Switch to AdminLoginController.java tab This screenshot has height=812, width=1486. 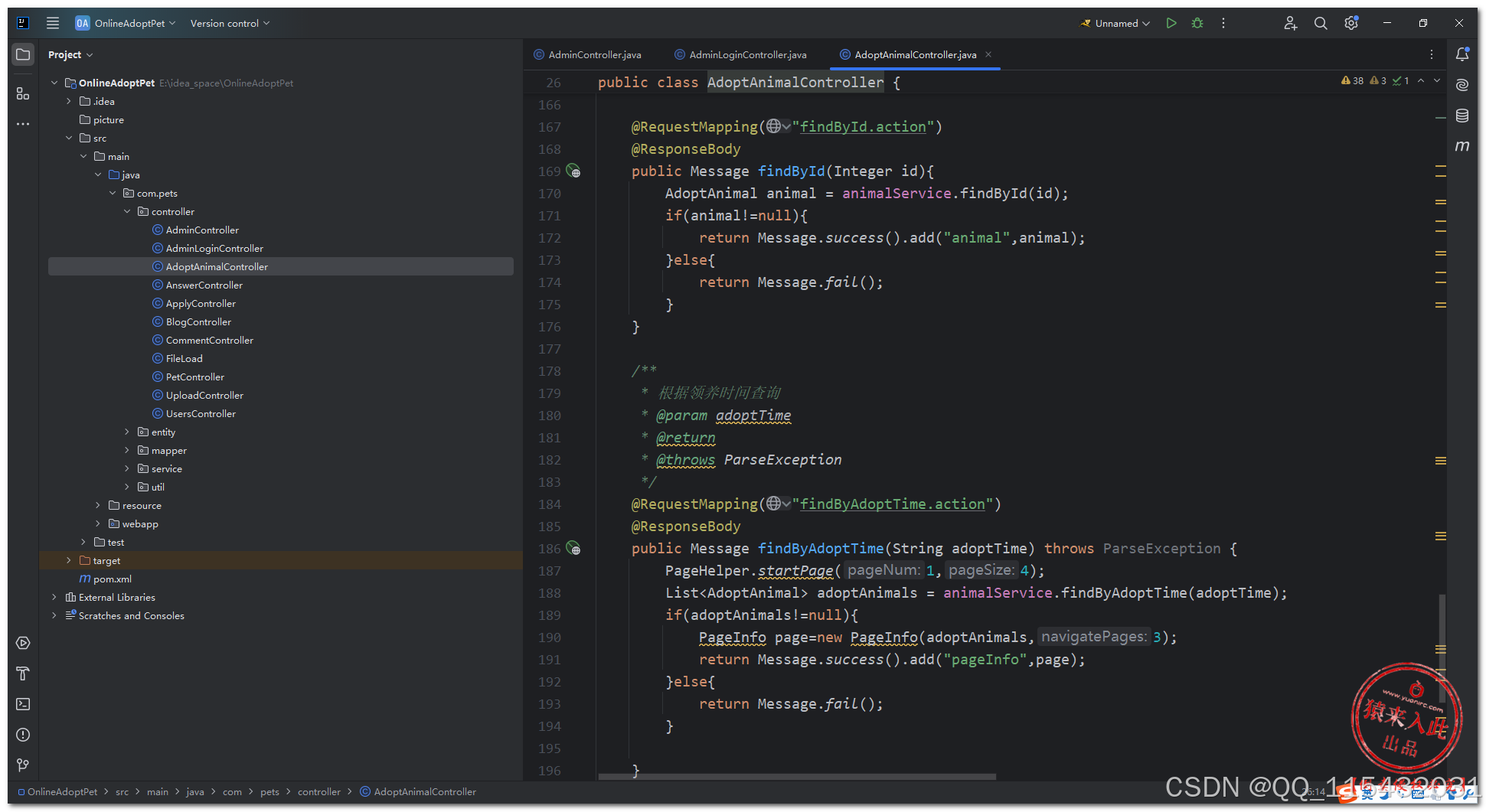point(740,54)
